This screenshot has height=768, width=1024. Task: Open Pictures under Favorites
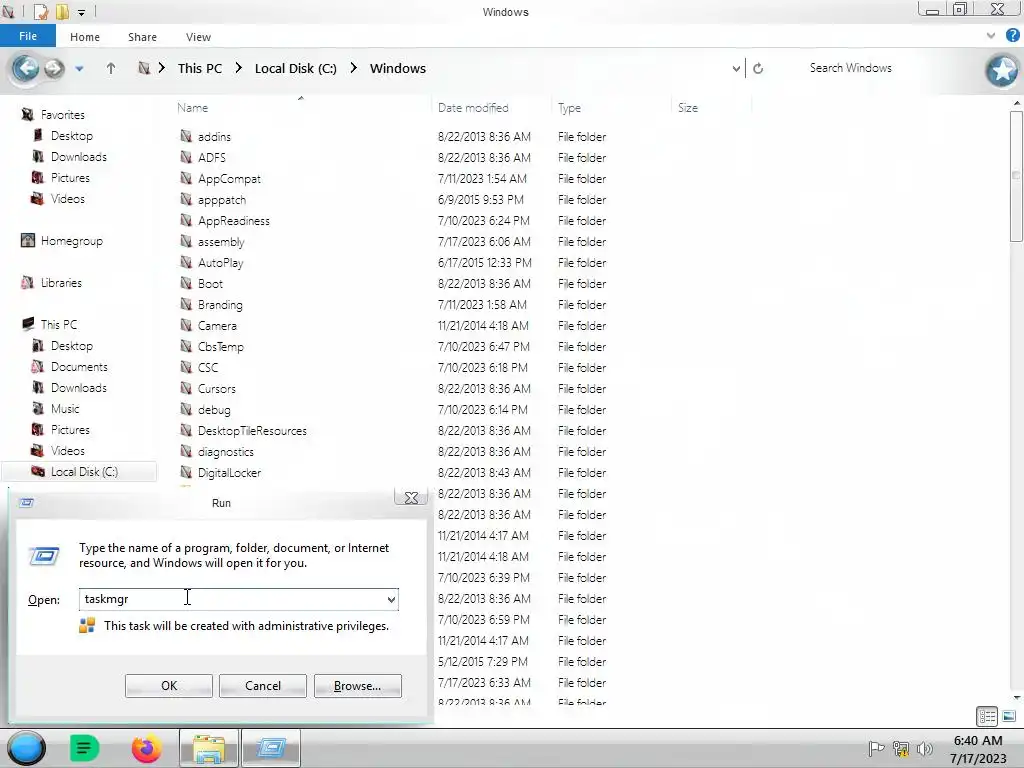coord(71,178)
